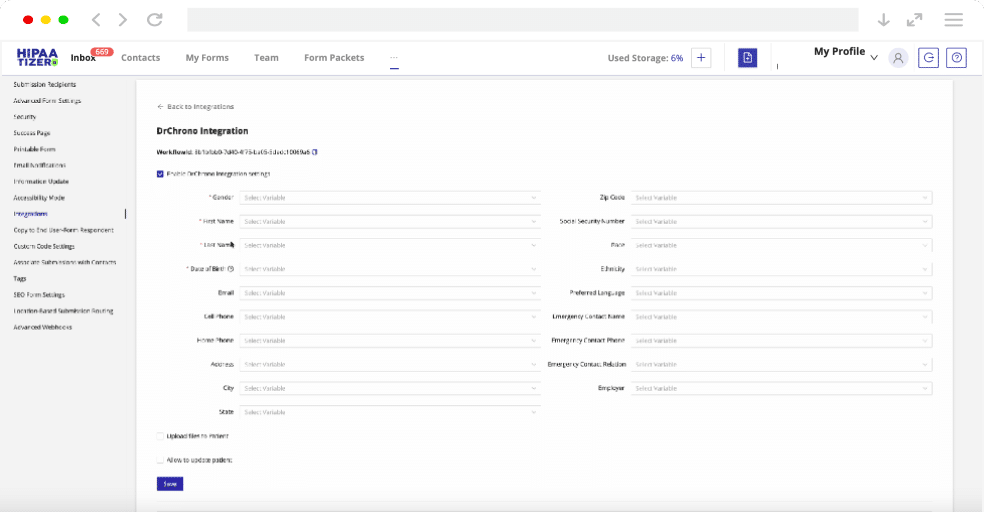Open the help question mark icon
Screen dimensions: 984x512
pyautogui.click(x=956, y=58)
